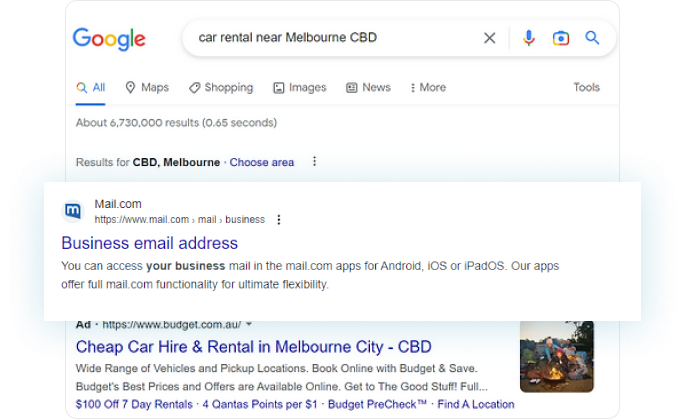The height and width of the screenshot is (419, 685).
Task: Open the Budget PreCheck sitelink
Action: click(x=377, y=405)
